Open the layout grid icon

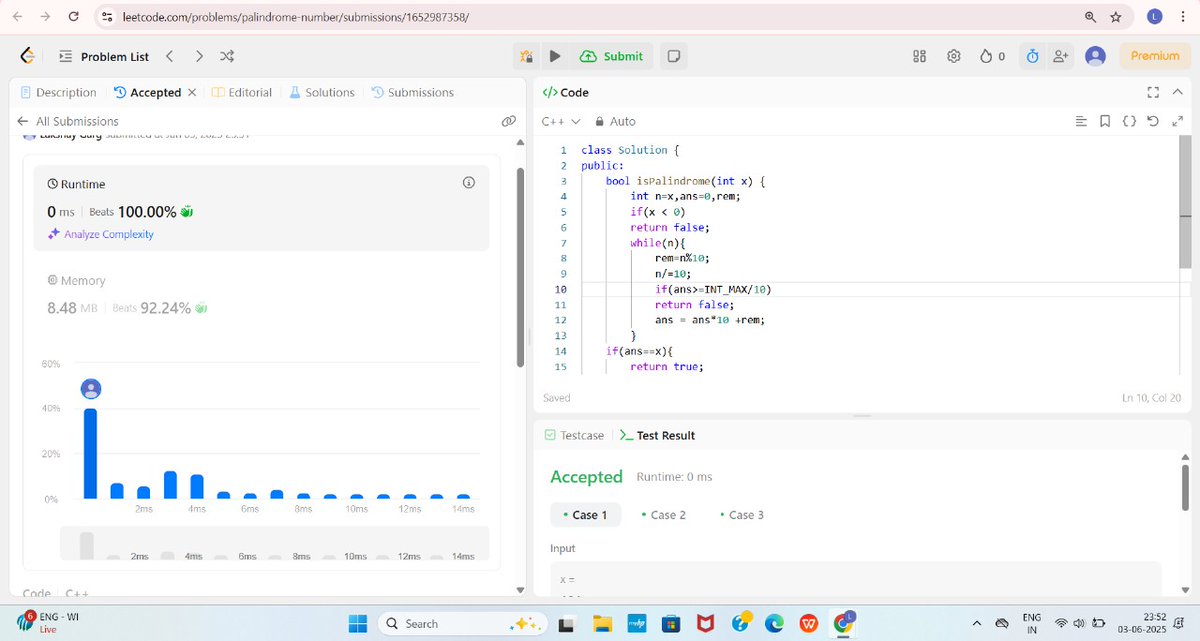pyautogui.click(x=920, y=56)
